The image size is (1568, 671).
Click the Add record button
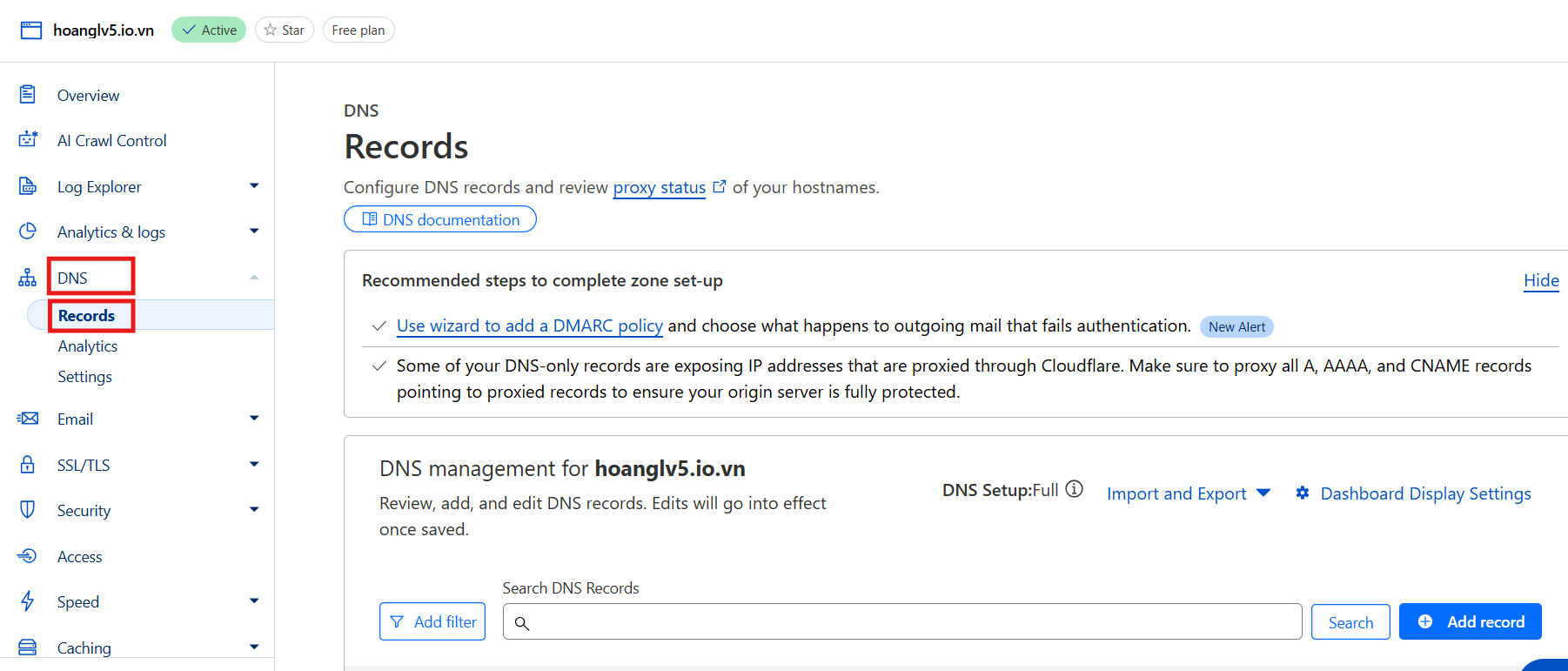1470,621
